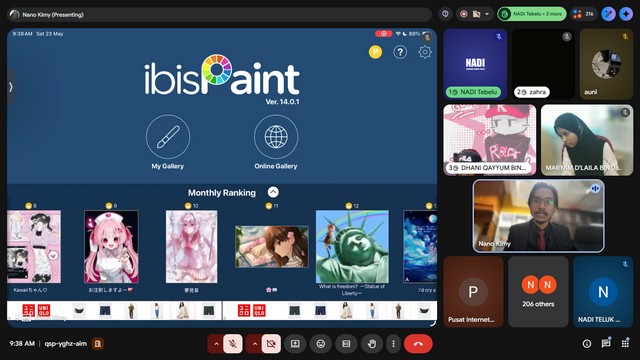Open video settings chevron next to camera

click(254, 344)
